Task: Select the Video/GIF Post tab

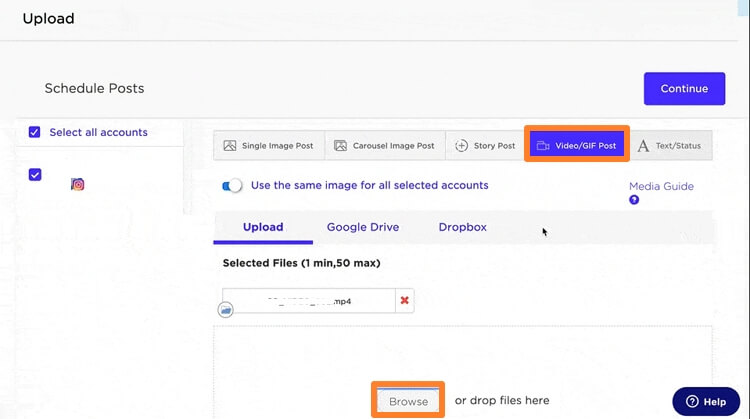Action: 577,146
